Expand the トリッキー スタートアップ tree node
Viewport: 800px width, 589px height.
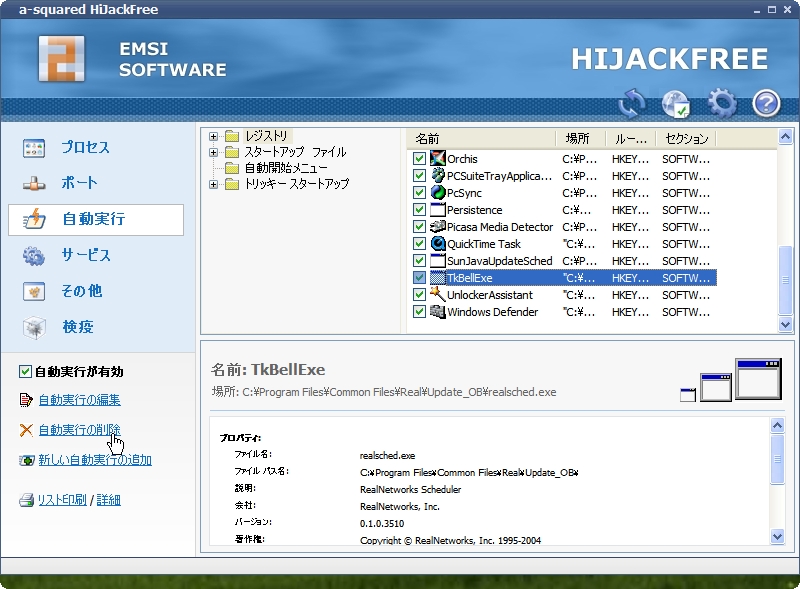[213, 184]
